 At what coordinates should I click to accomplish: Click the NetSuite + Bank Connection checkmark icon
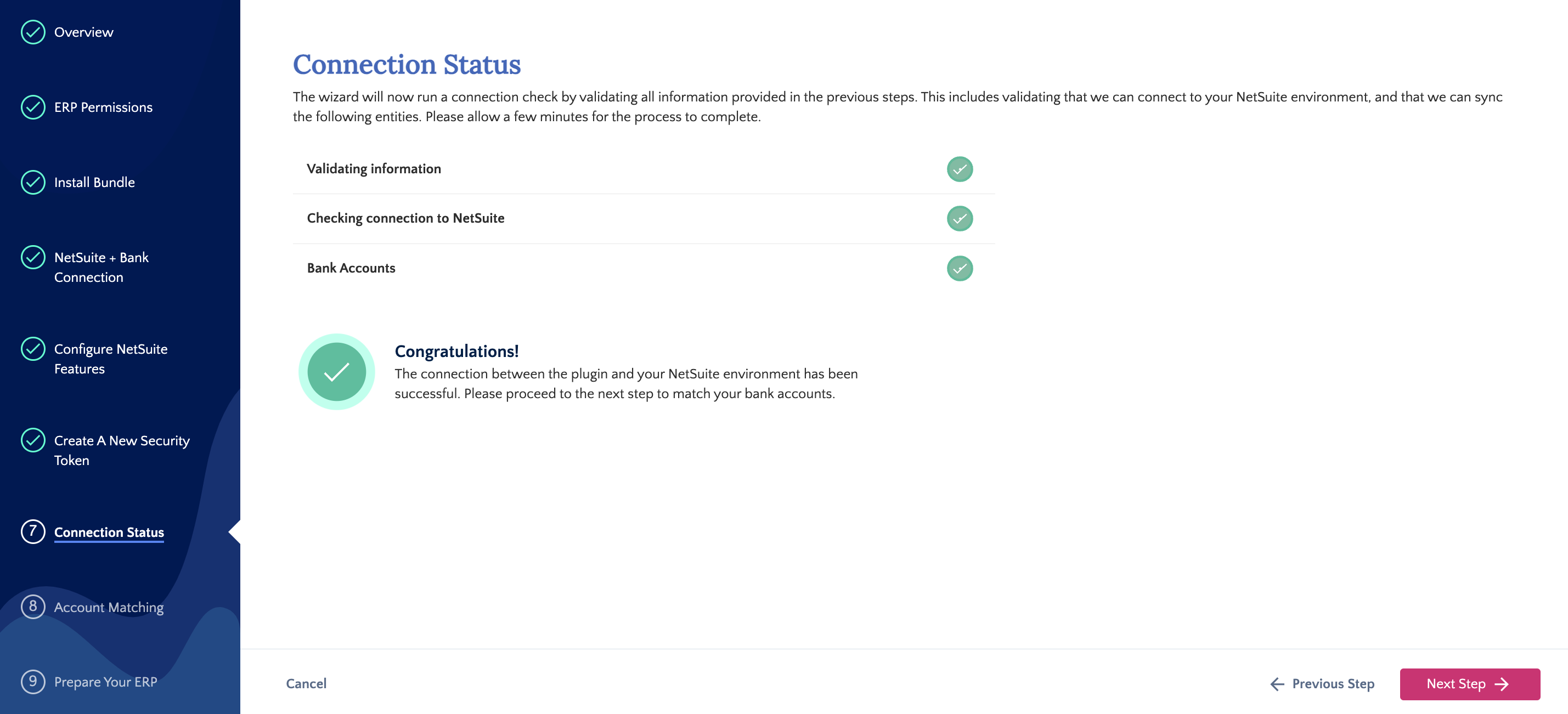coord(32,257)
